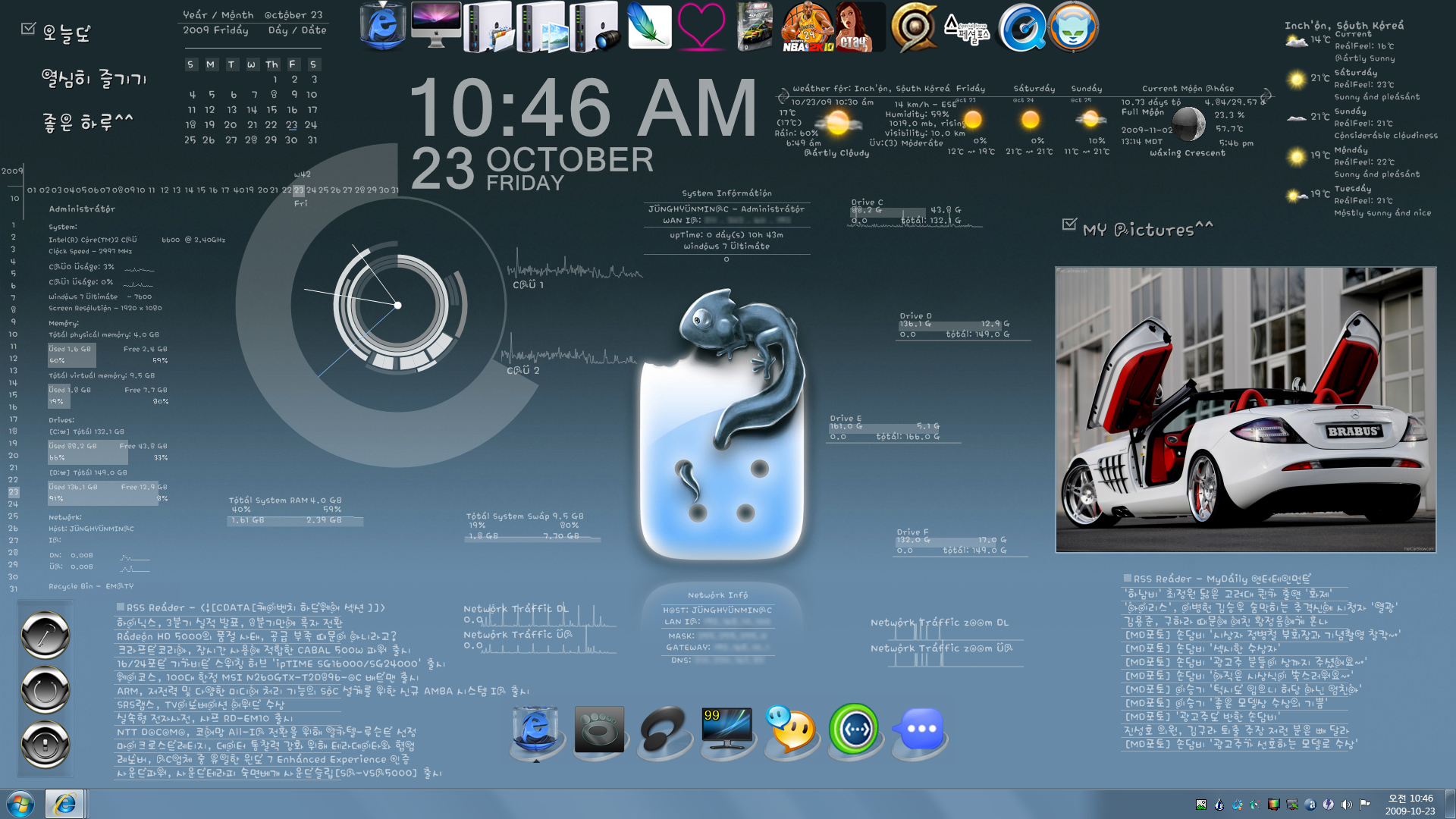Launch GOM Player paw icon in bottom dock
The width and height of the screenshot is (1456, 819).
pos(599,730)
